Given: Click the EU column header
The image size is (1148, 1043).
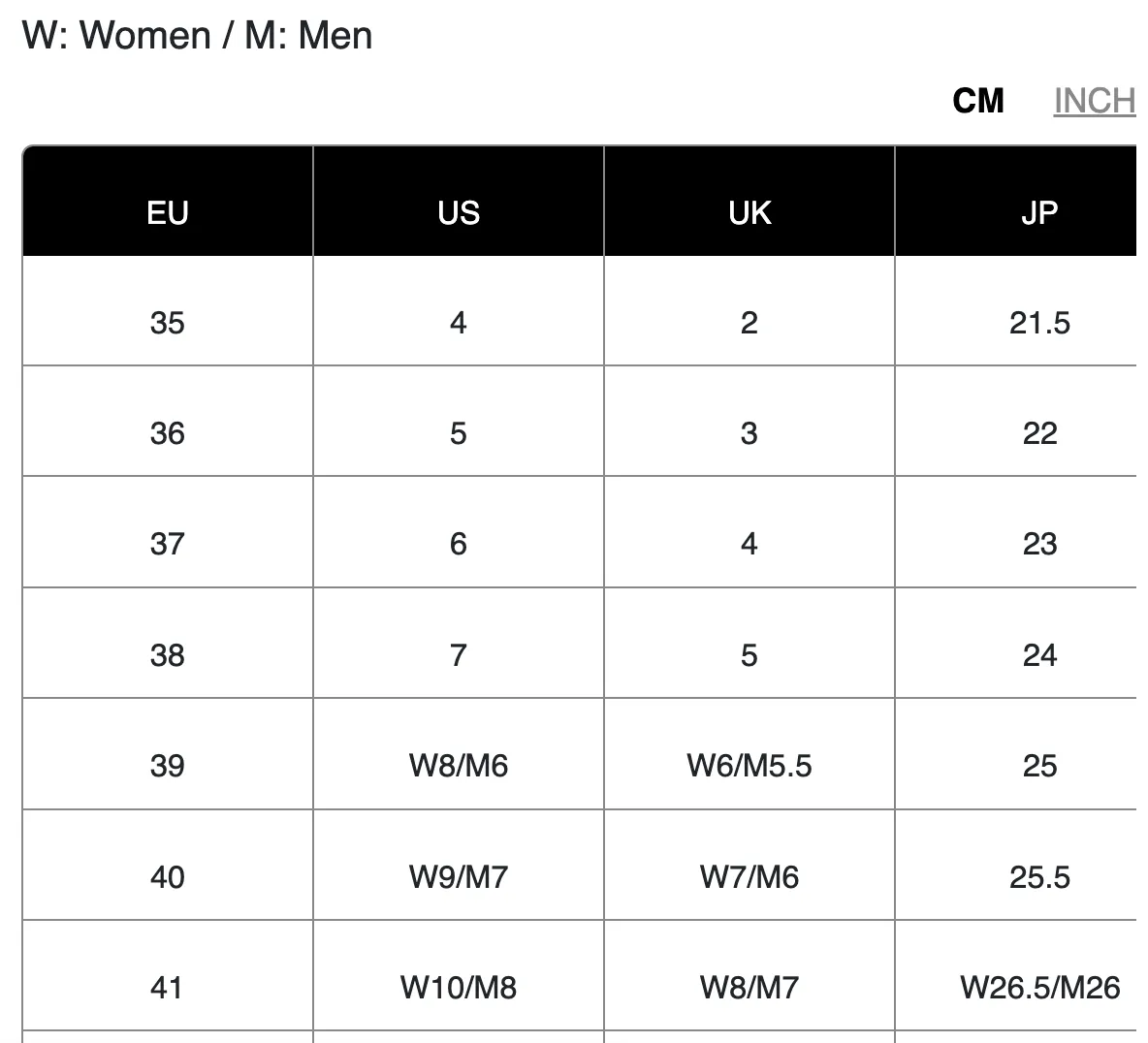Looking at the screenshot, I should 168,202.
